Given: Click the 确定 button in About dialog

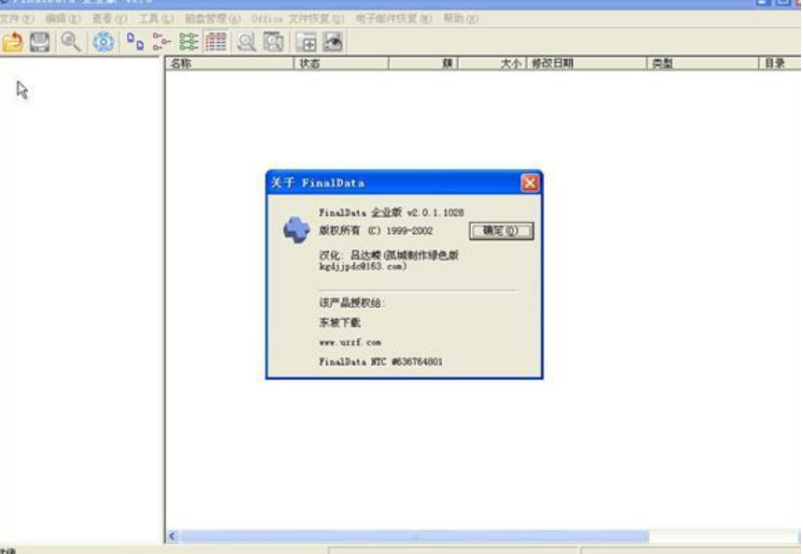Looking at the screenshot, I should 501,231.
